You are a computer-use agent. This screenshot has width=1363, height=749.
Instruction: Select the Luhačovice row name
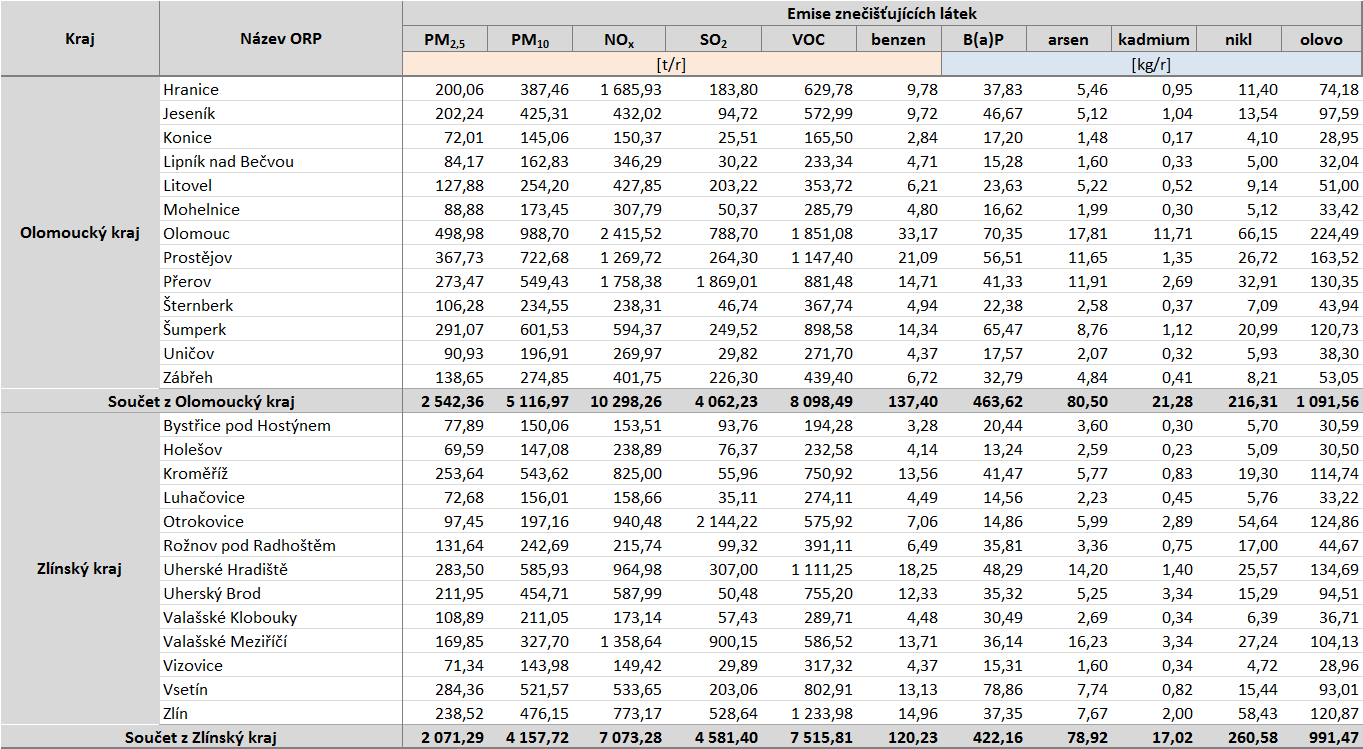[x=204, y=497]
